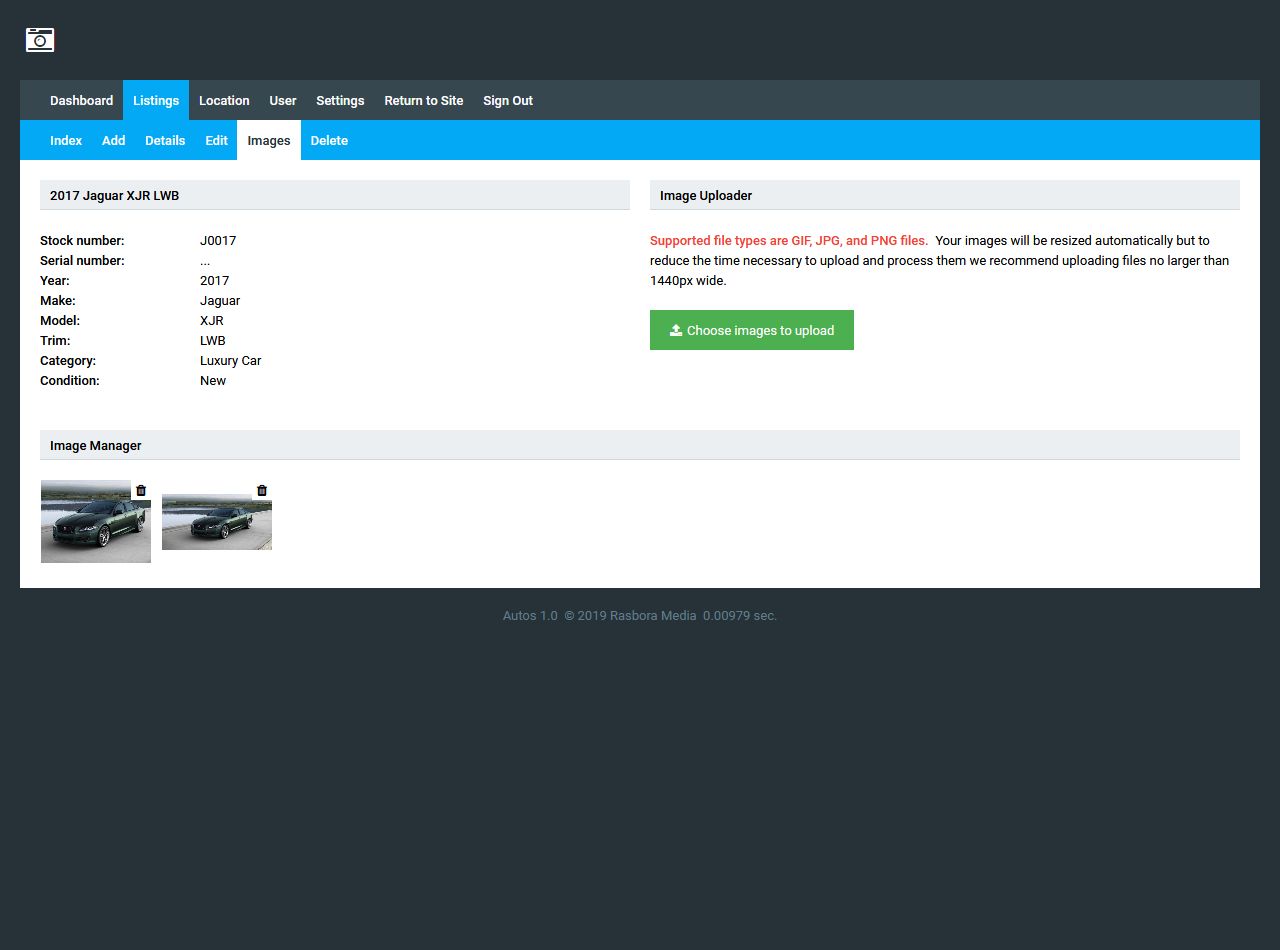Viewport: 1280px width, 950px height.
Task: Open the User menu
Action: (x=283, y=100)
